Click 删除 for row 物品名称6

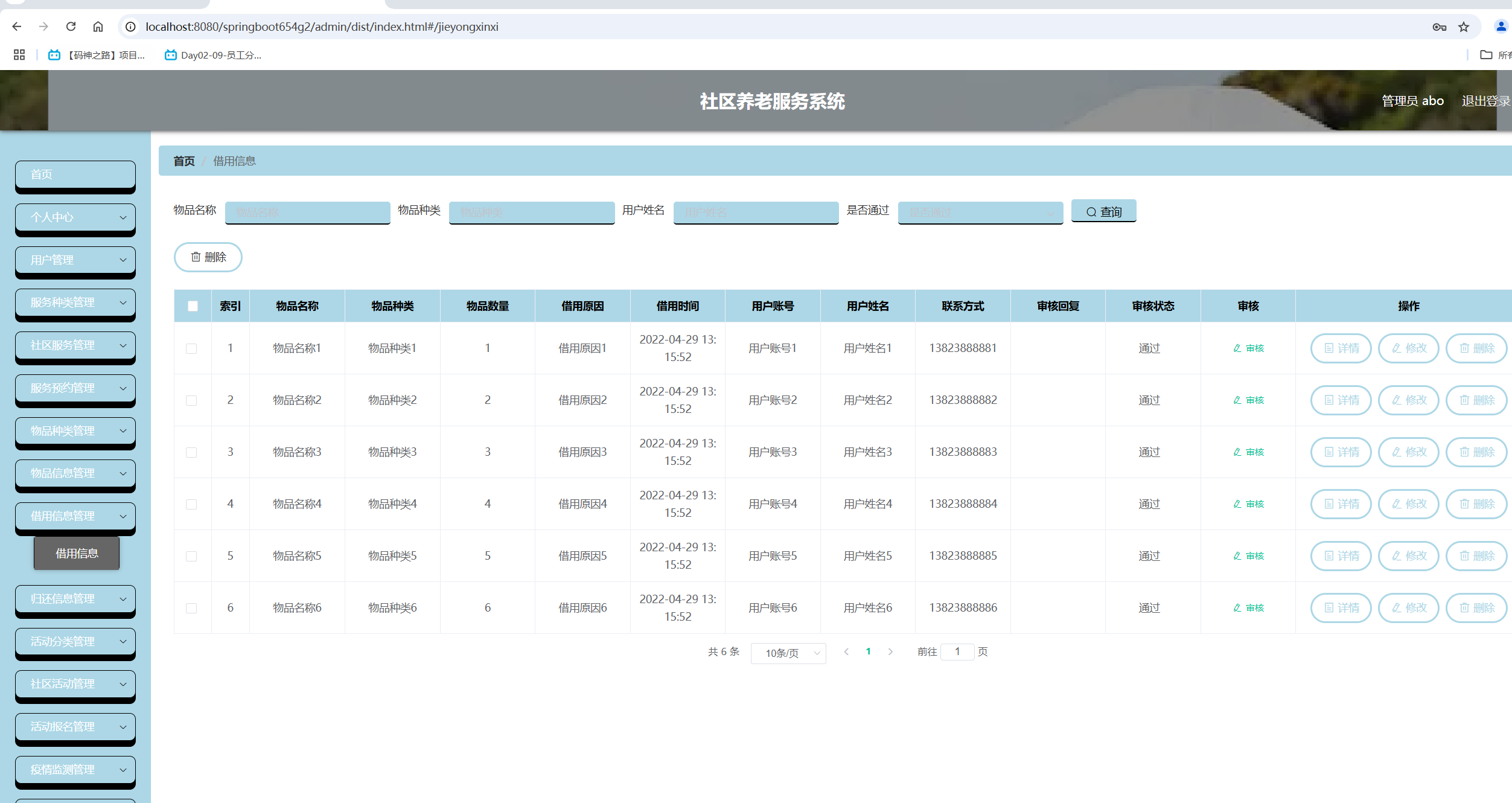point(1476,608)
